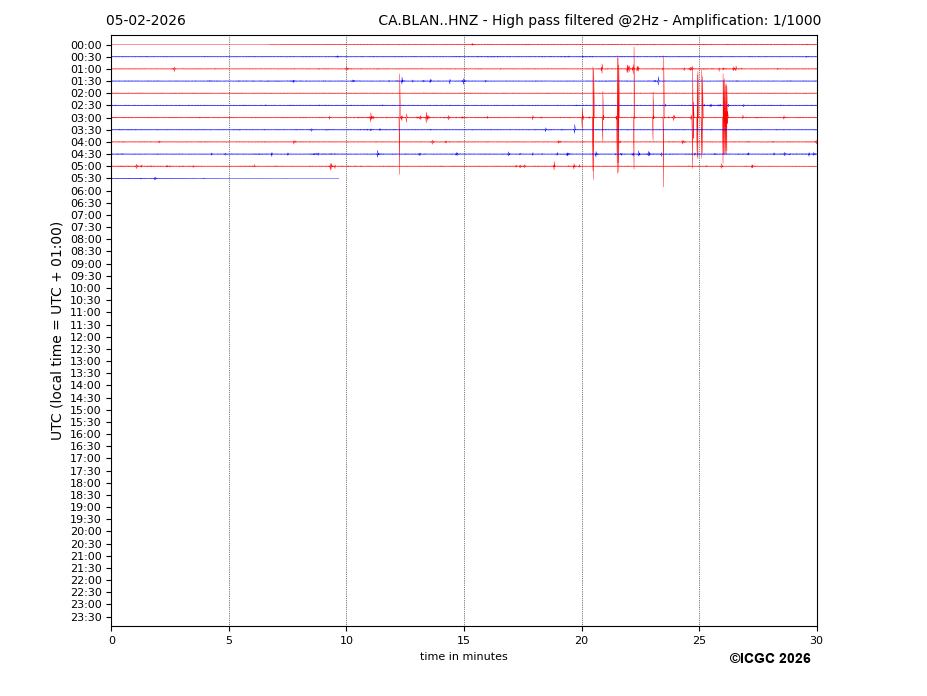Pick the 12:00 time row label
Viewport: 927px width, 696px height.
click(86, 337)
